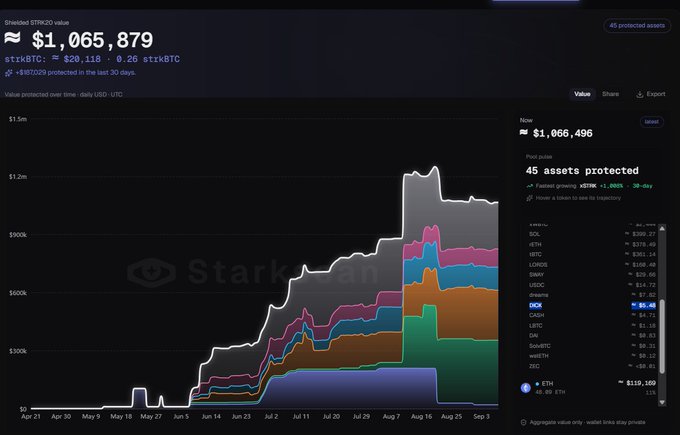Viewport: 680px width, 435px height.
Task: Click the scrollbar down arrow in asset list
Action: pos(662,402)
